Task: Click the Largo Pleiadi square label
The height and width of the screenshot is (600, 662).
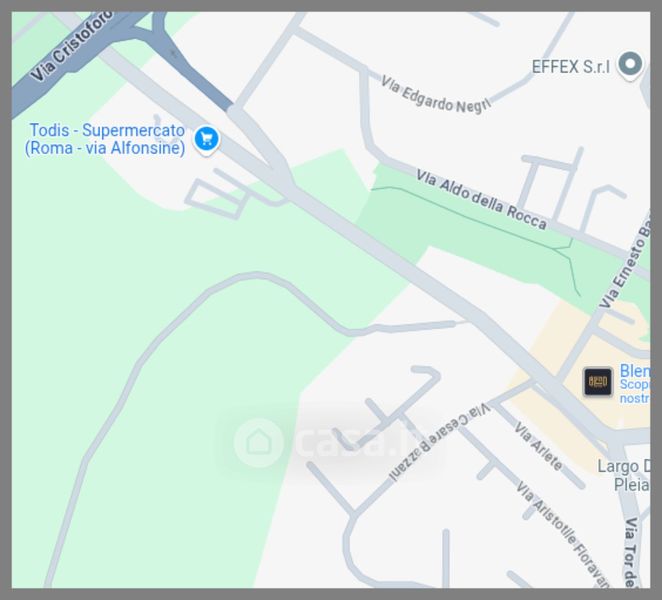Action: [x=624, y=475]
